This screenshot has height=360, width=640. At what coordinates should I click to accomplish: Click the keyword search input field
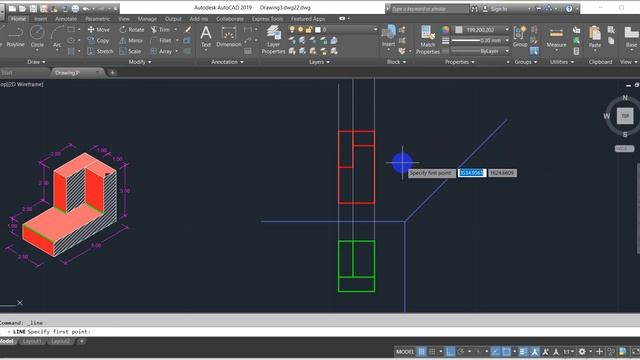coord(429,9)
